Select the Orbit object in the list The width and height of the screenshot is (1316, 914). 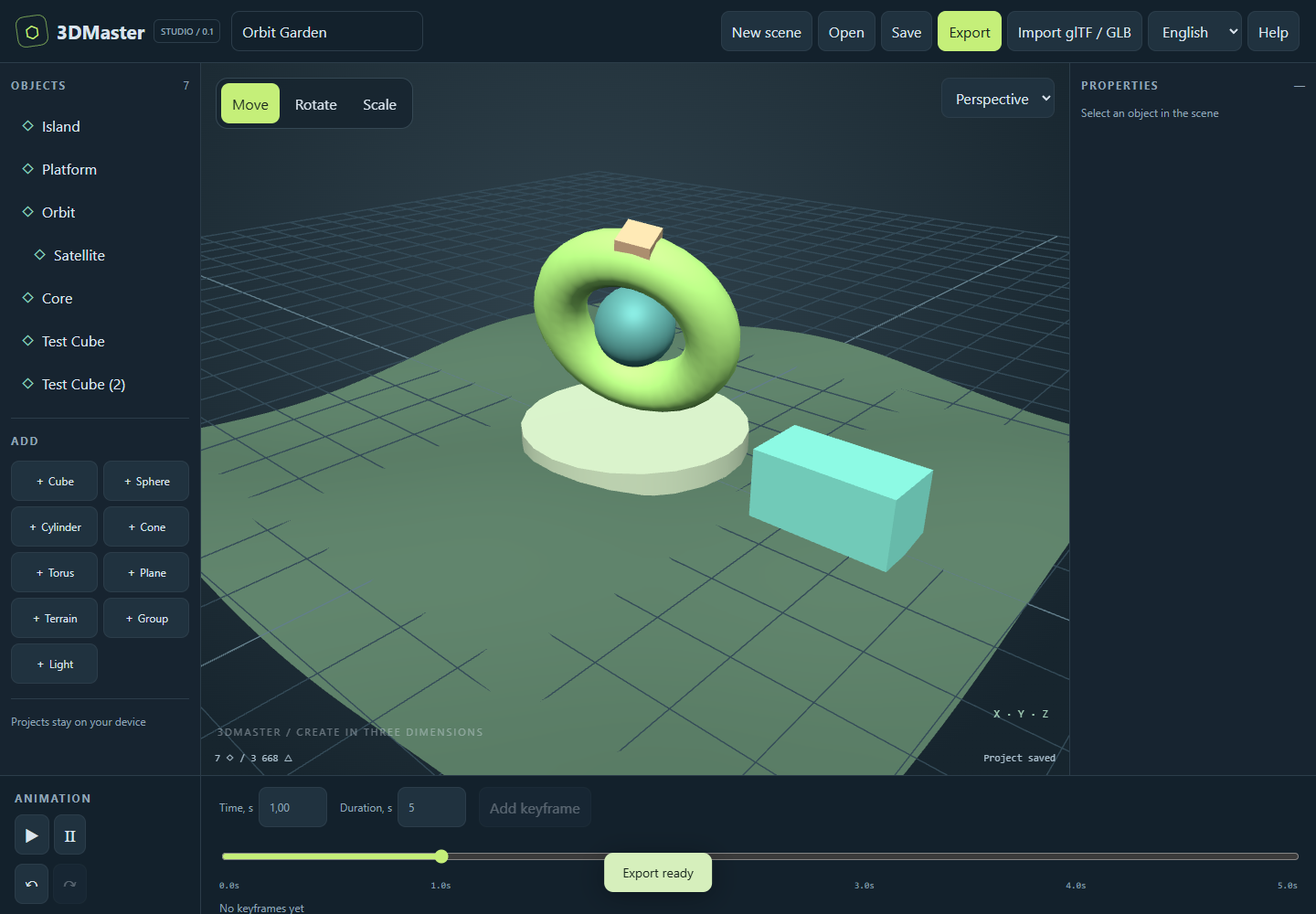point(101,212)
